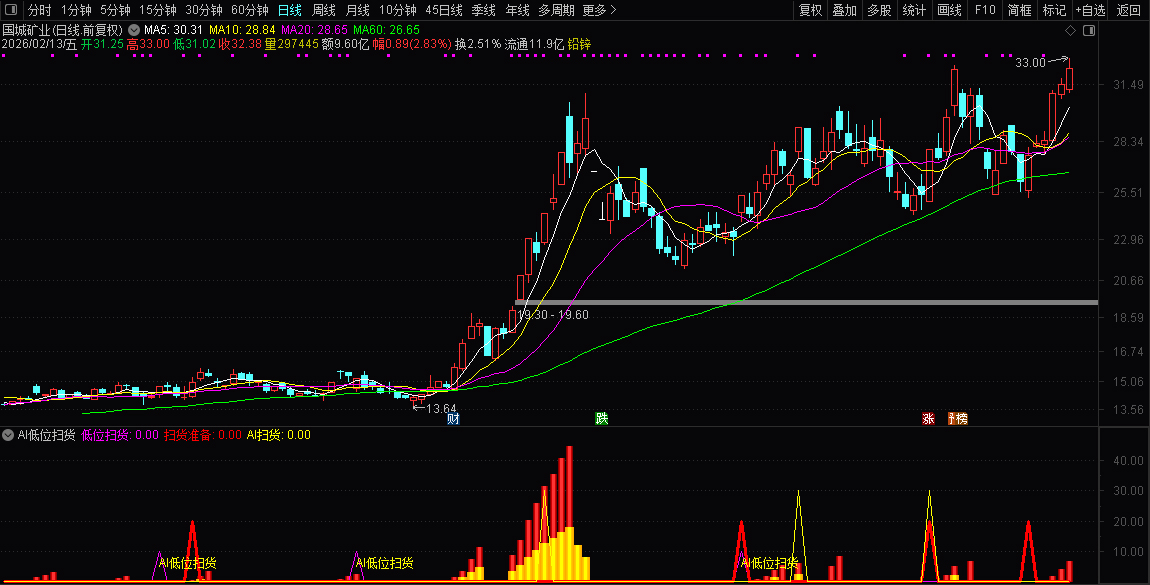This screenshot has width=1150, height=585.
Task: Click the 流通11.9亿 float value
Action: click(x=535, y=44)
